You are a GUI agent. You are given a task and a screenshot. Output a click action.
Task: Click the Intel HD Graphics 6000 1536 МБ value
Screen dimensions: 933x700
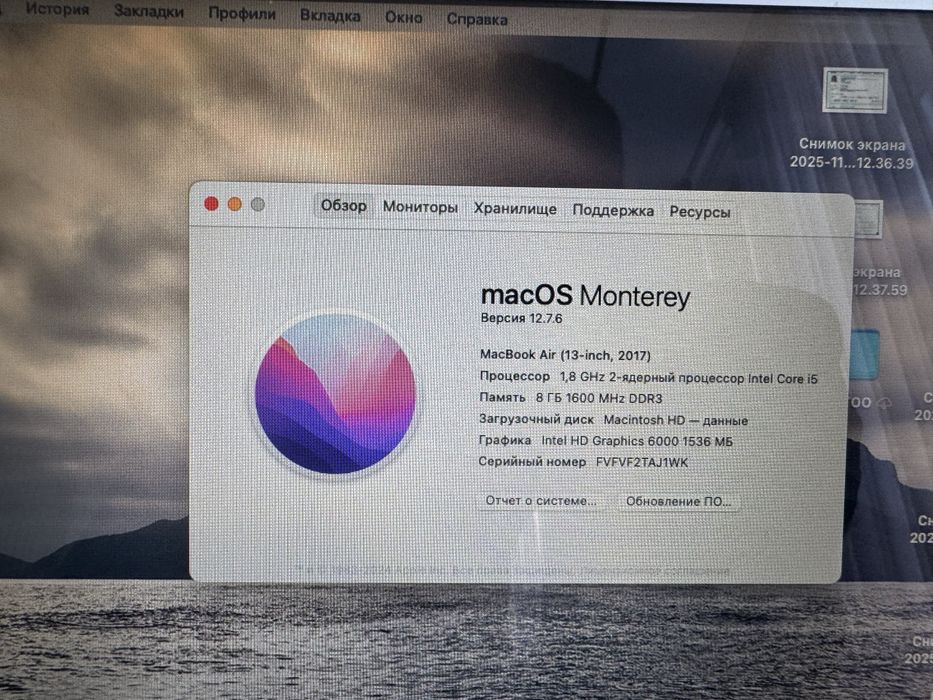637,441
